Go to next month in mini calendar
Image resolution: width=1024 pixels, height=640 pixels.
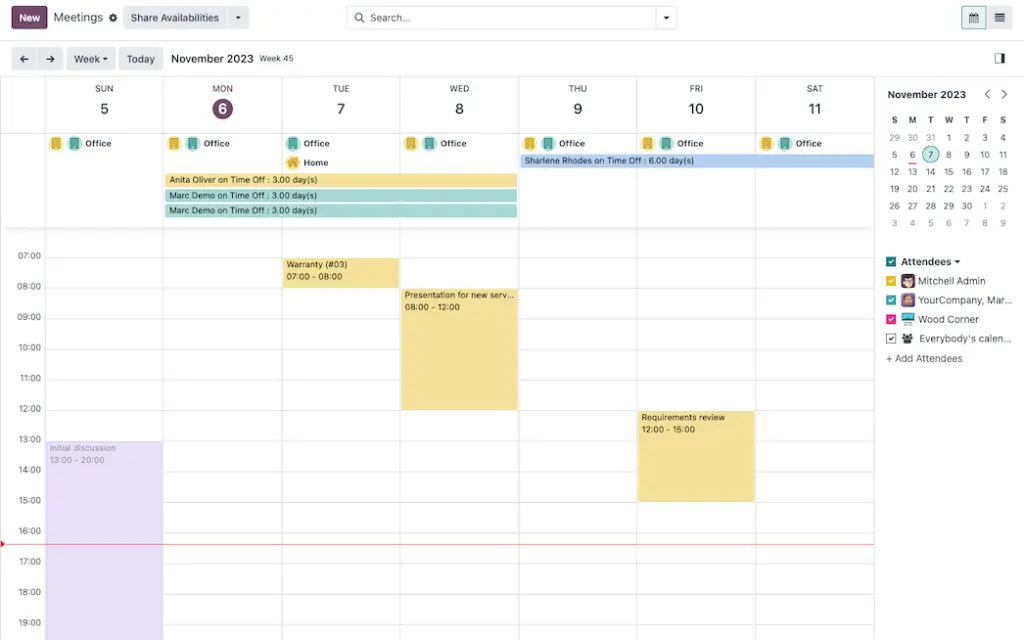1004,93
